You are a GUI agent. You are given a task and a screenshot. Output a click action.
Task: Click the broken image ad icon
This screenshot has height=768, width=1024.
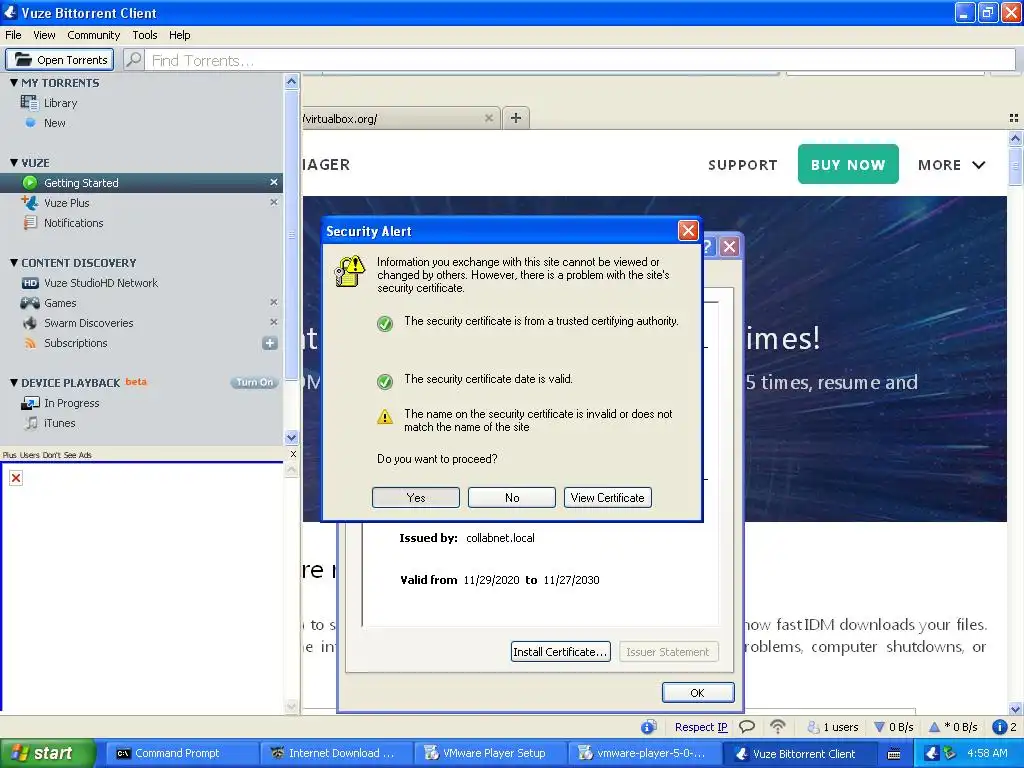pos(16,478)
